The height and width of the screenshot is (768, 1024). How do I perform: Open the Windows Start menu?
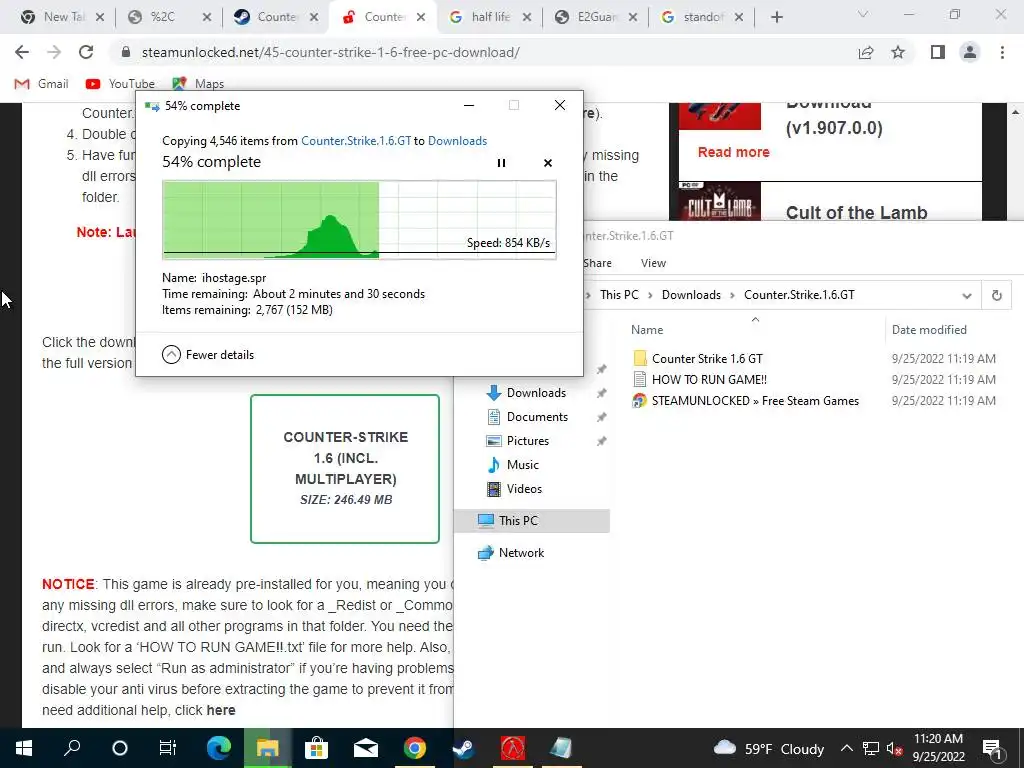(x=24, y=748)
